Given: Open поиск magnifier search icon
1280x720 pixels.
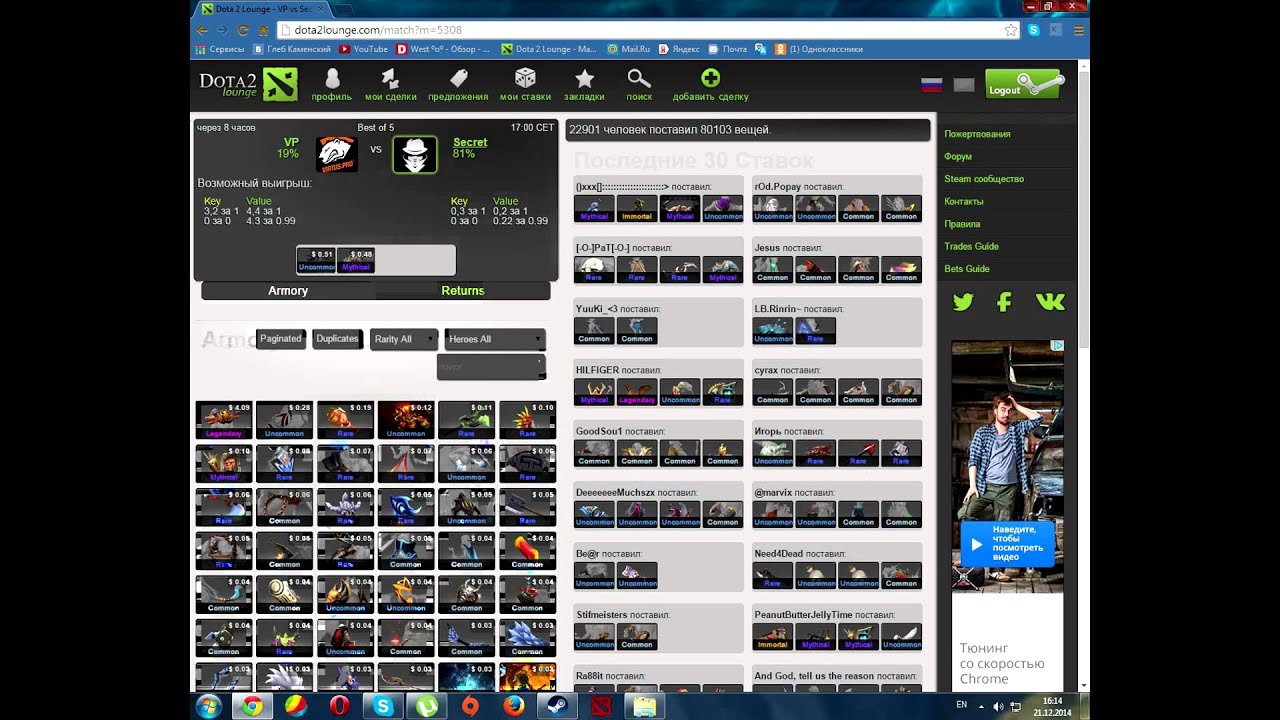Looking at the screenshot, I should pyautogui.click(x=639, y=78).
